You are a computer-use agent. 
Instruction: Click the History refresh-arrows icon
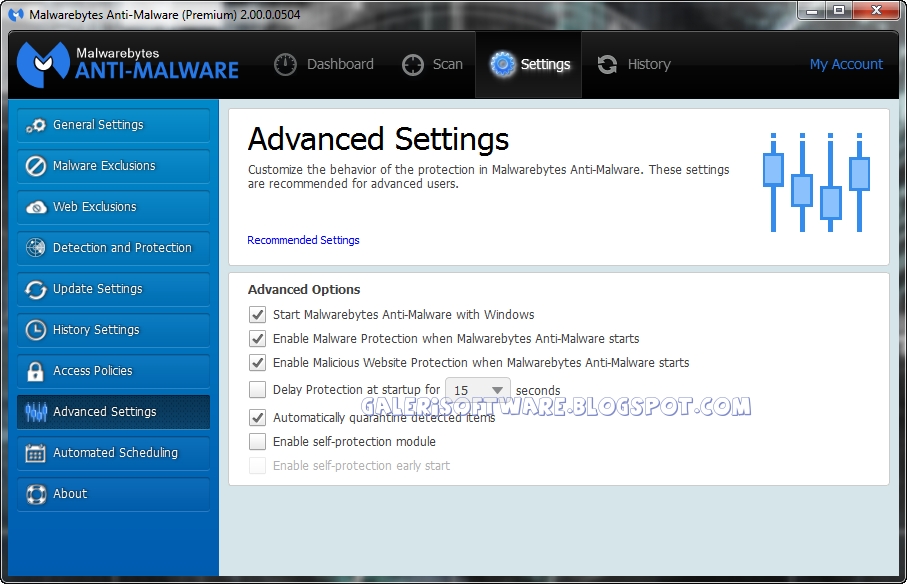coord(607,64)
